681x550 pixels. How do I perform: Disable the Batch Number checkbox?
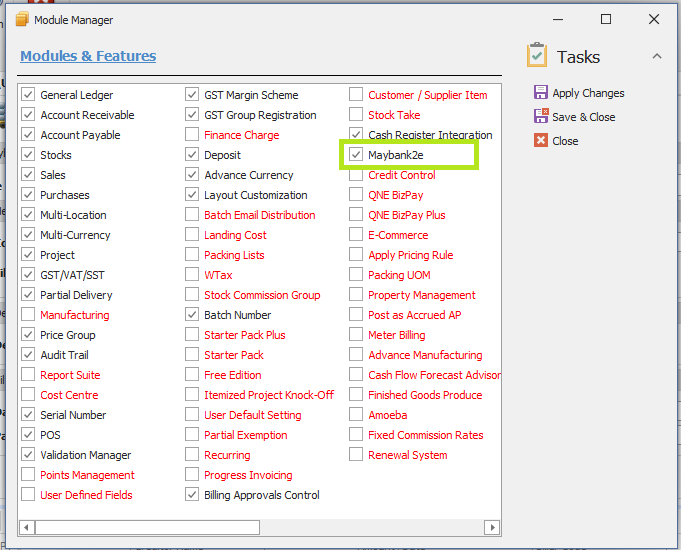point(192,315)
